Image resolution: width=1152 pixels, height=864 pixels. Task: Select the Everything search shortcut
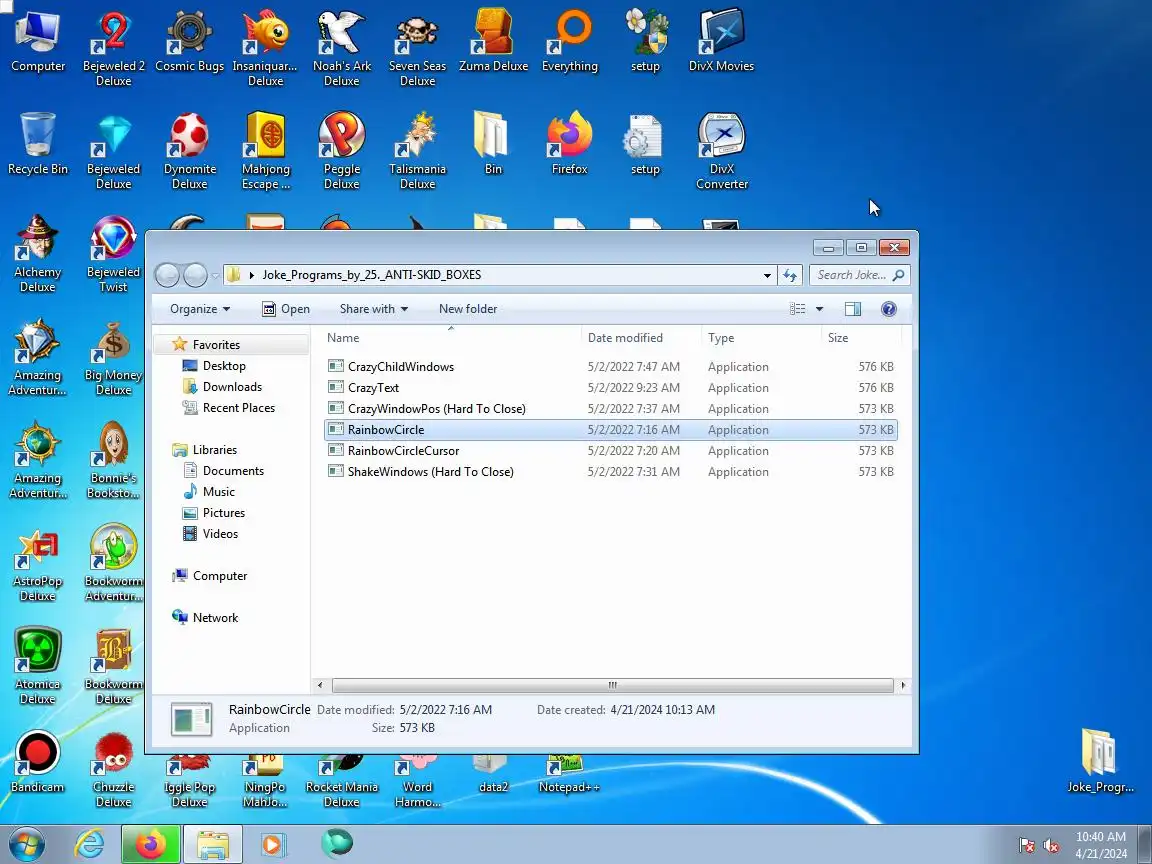[569, 39]
